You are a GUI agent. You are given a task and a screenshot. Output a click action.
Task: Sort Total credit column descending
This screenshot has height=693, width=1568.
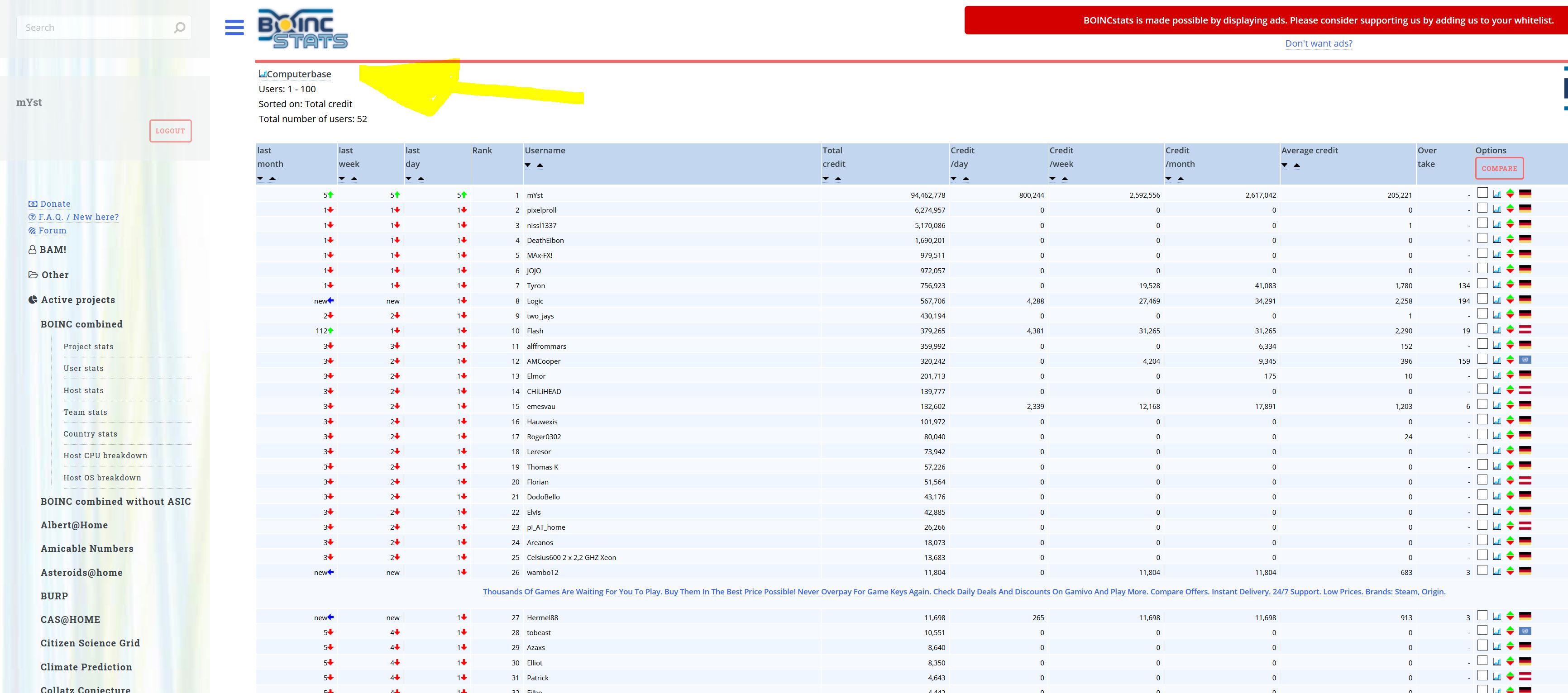point(825,179)
